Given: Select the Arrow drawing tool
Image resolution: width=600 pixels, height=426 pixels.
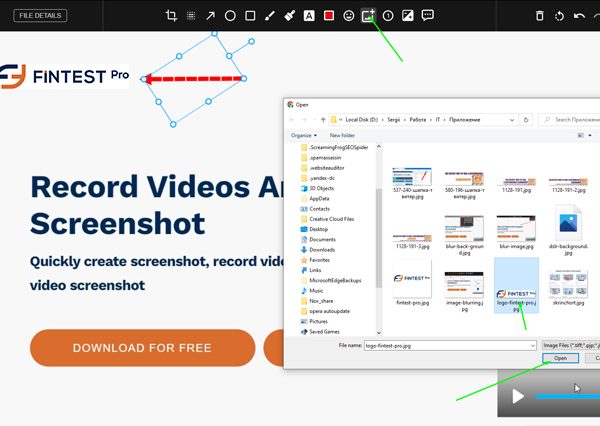Looking at the screenshot, I should pyautogui.click(x=210, y=16).
